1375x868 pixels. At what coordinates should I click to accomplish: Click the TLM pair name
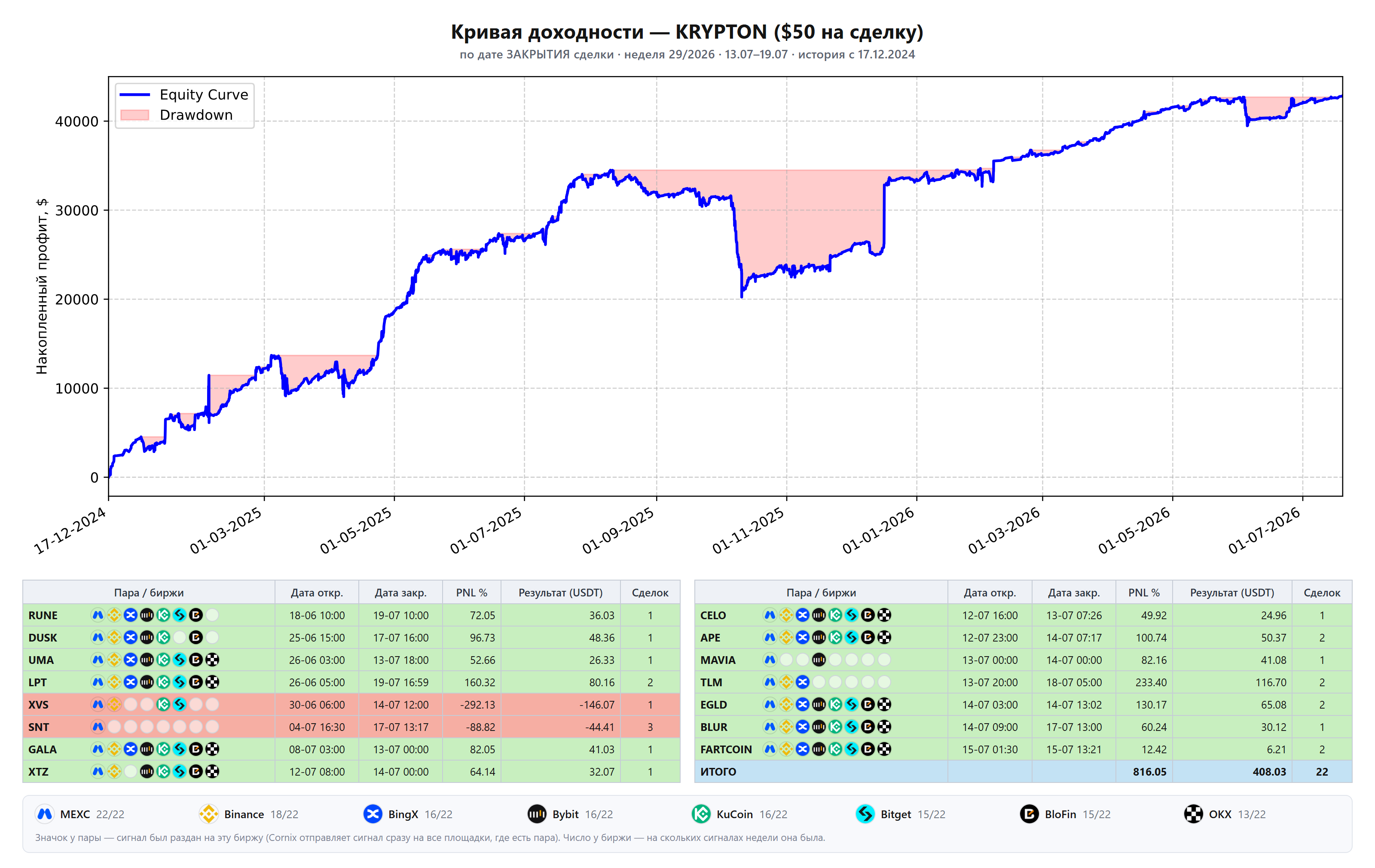(711, 682)
